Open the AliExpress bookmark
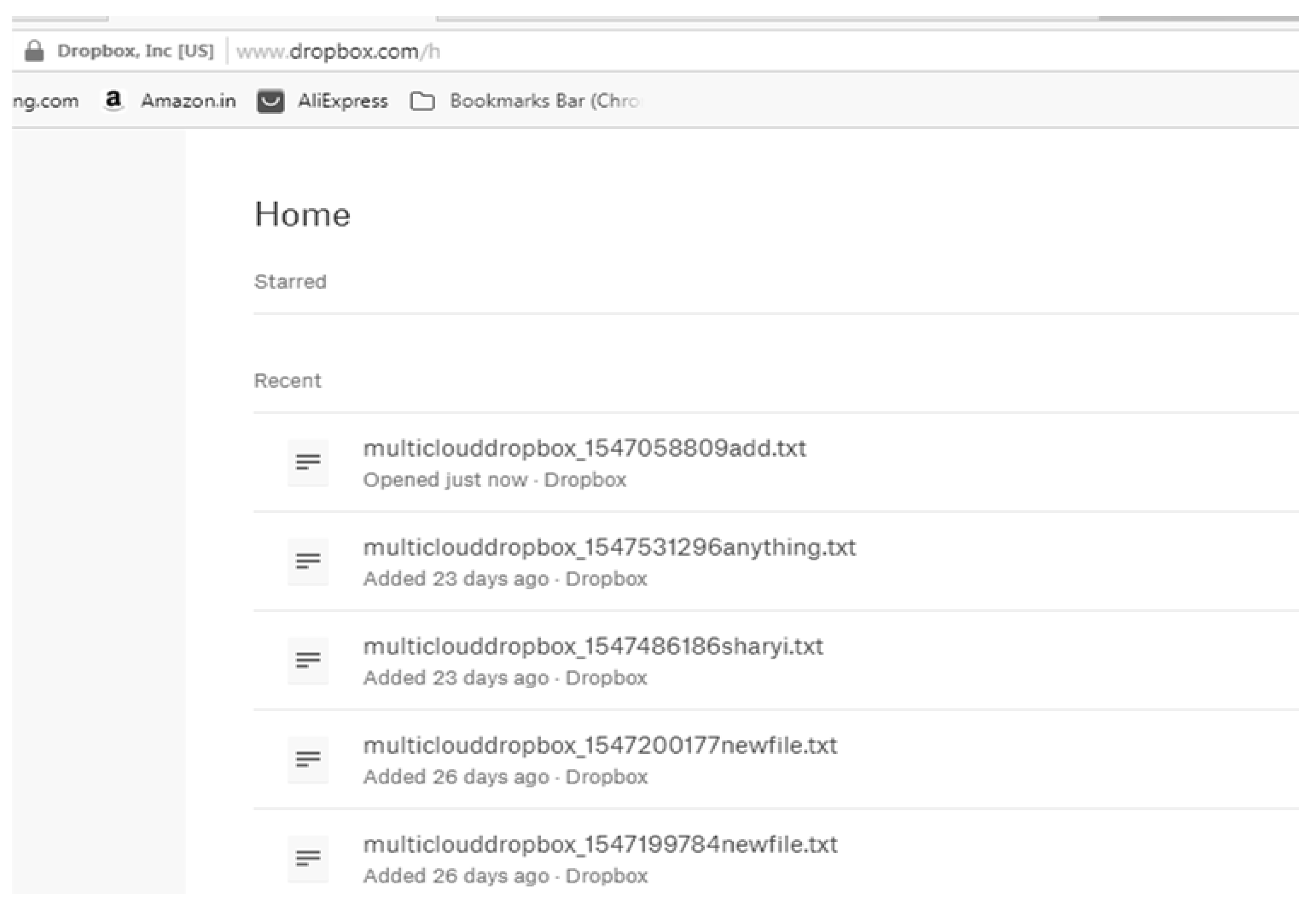 343,101
